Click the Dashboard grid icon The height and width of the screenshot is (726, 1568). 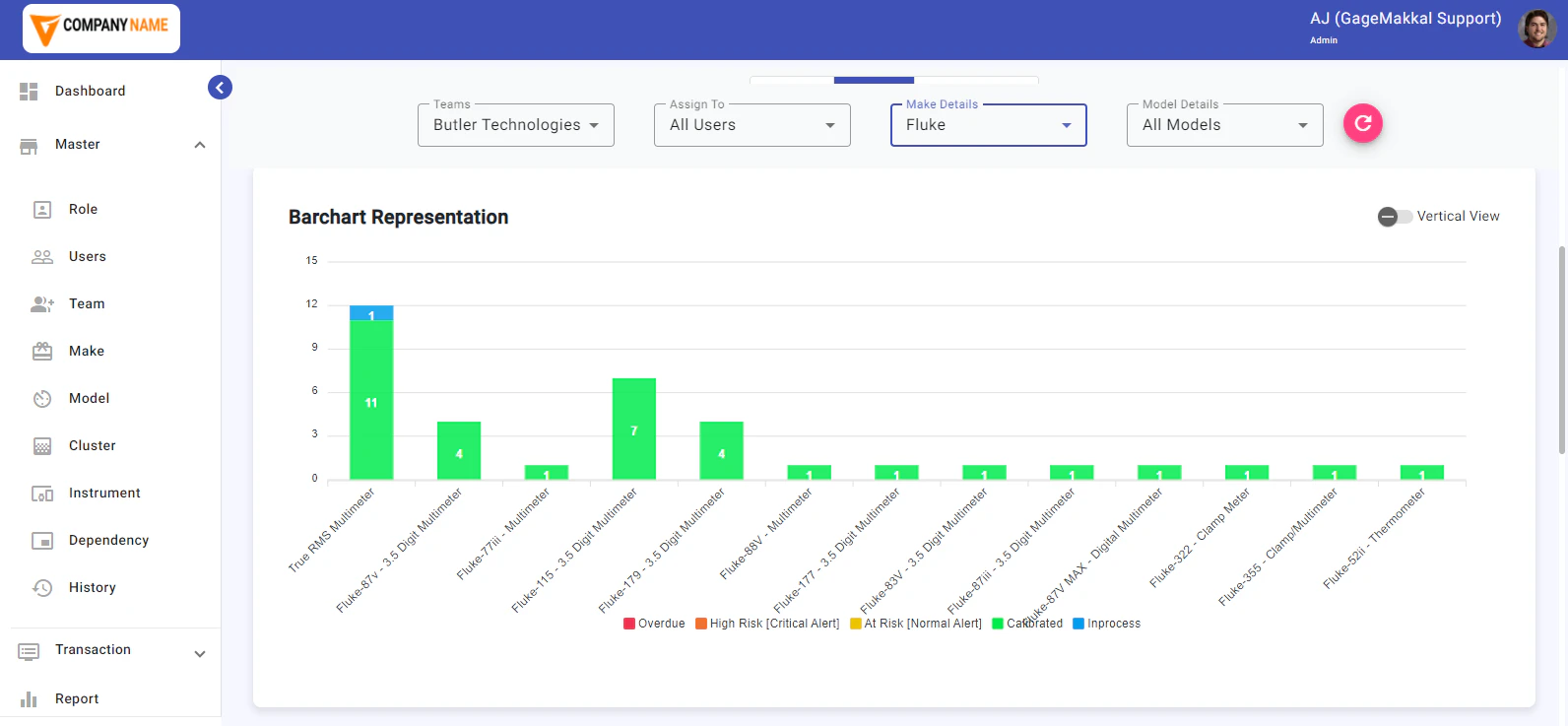click(x=29, y=92)
